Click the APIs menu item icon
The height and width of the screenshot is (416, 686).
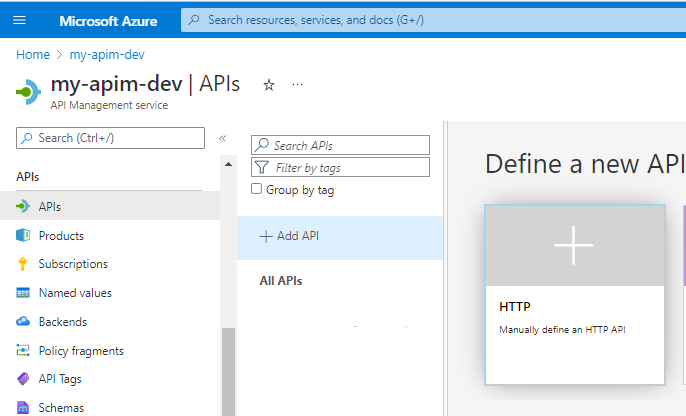pyautogui.click(x=23, y=206)
